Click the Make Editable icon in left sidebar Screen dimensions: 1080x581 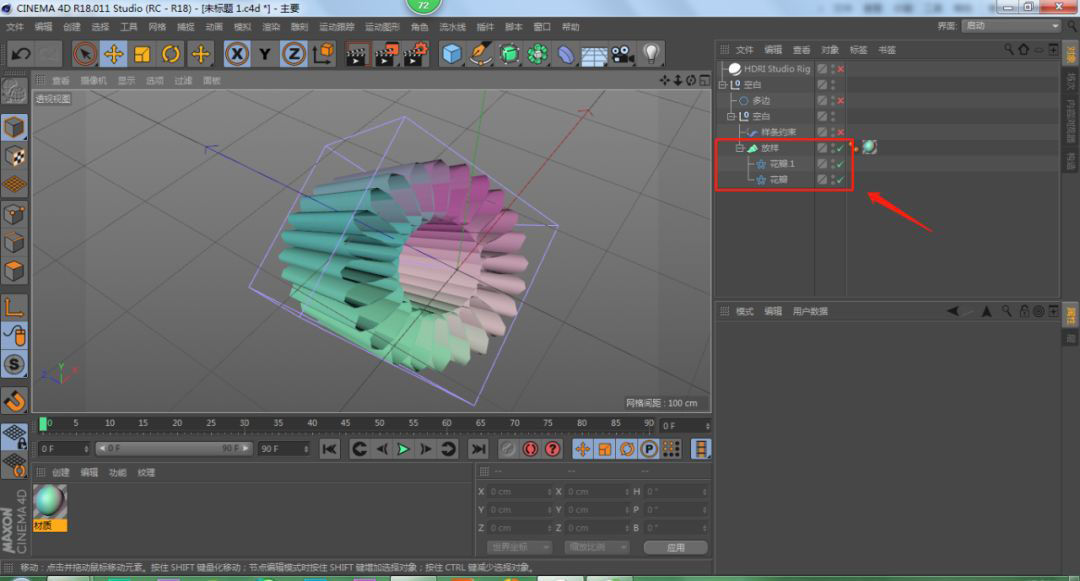[14, 91]
